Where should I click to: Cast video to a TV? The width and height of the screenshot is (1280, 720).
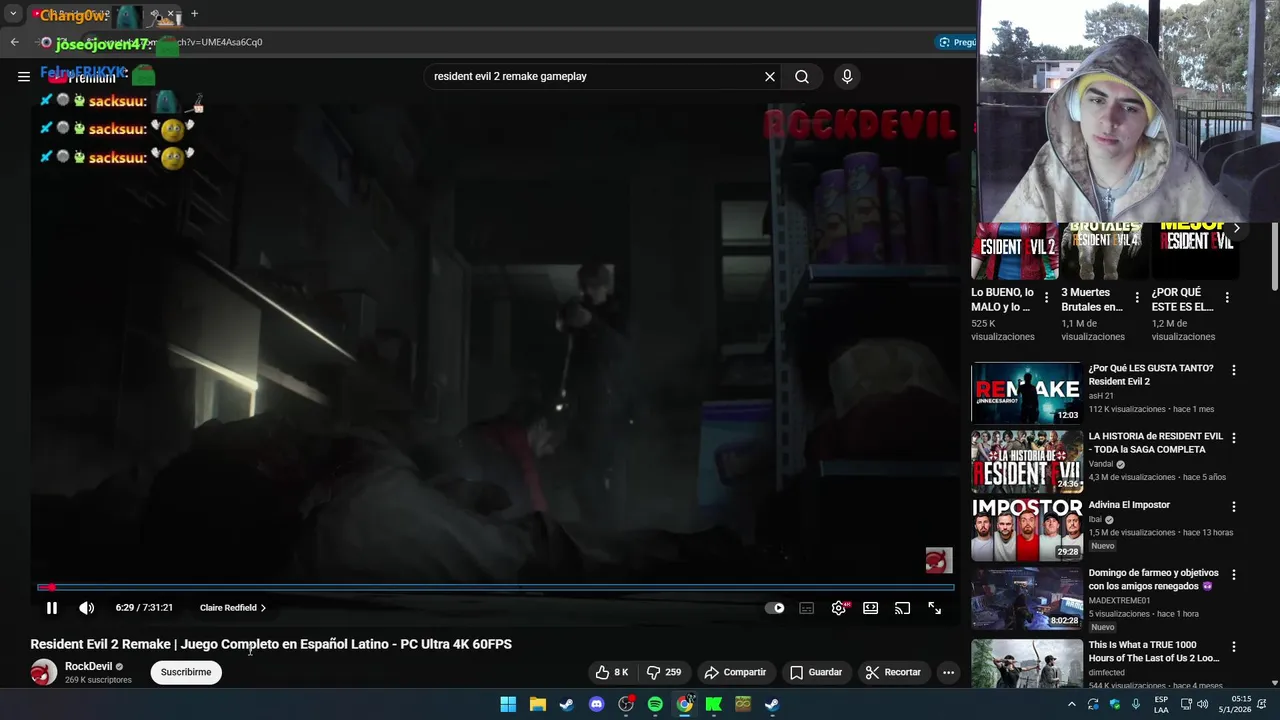click(903, 608)
